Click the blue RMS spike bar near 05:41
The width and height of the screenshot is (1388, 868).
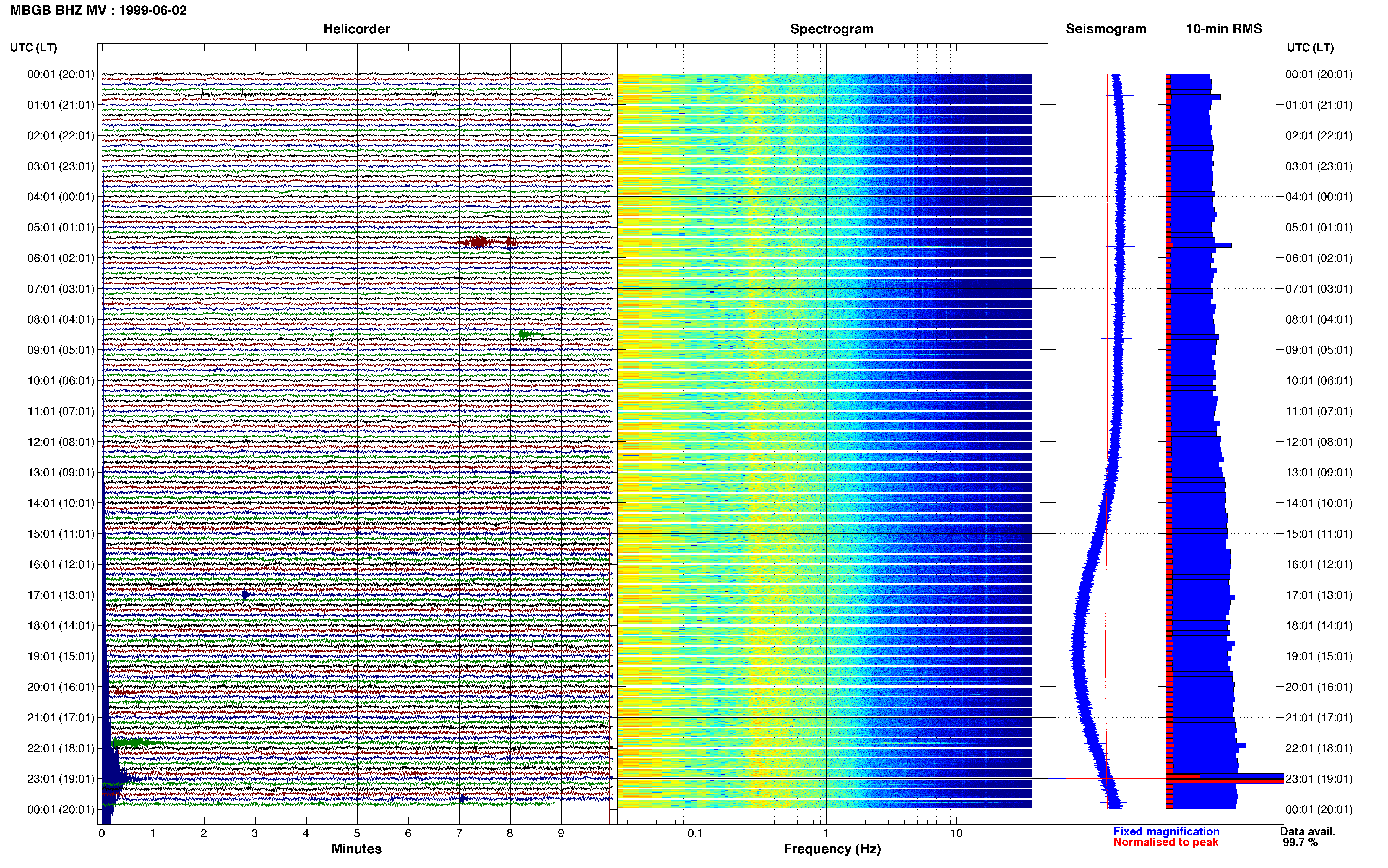click(1199, 245)
